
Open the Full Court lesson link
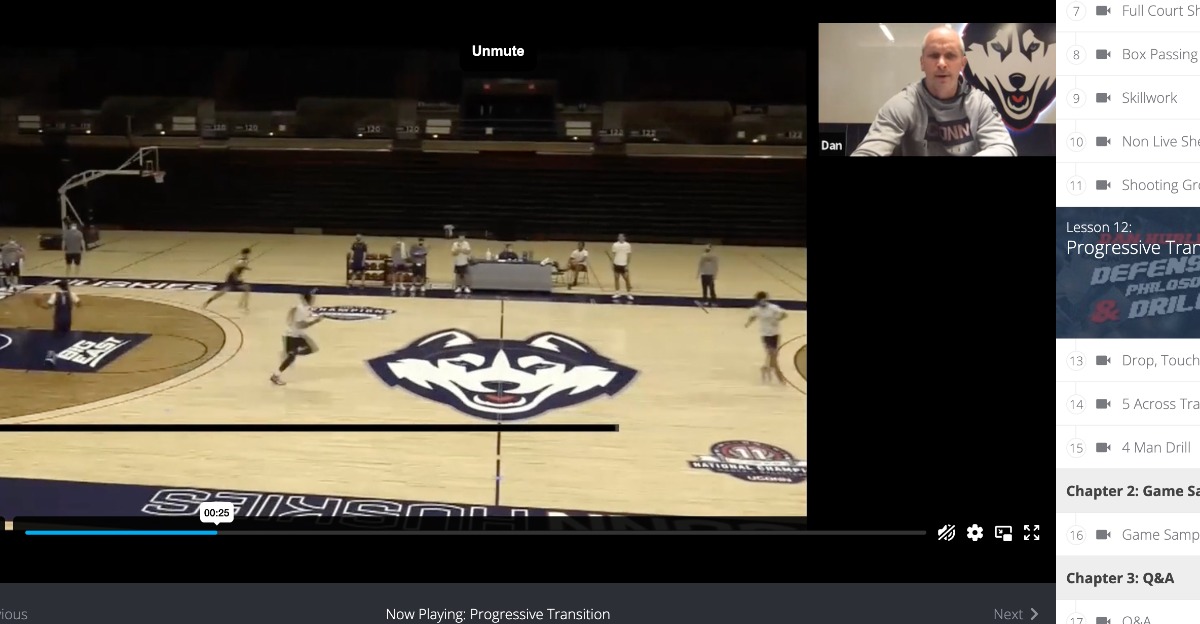click(1160, 11)
